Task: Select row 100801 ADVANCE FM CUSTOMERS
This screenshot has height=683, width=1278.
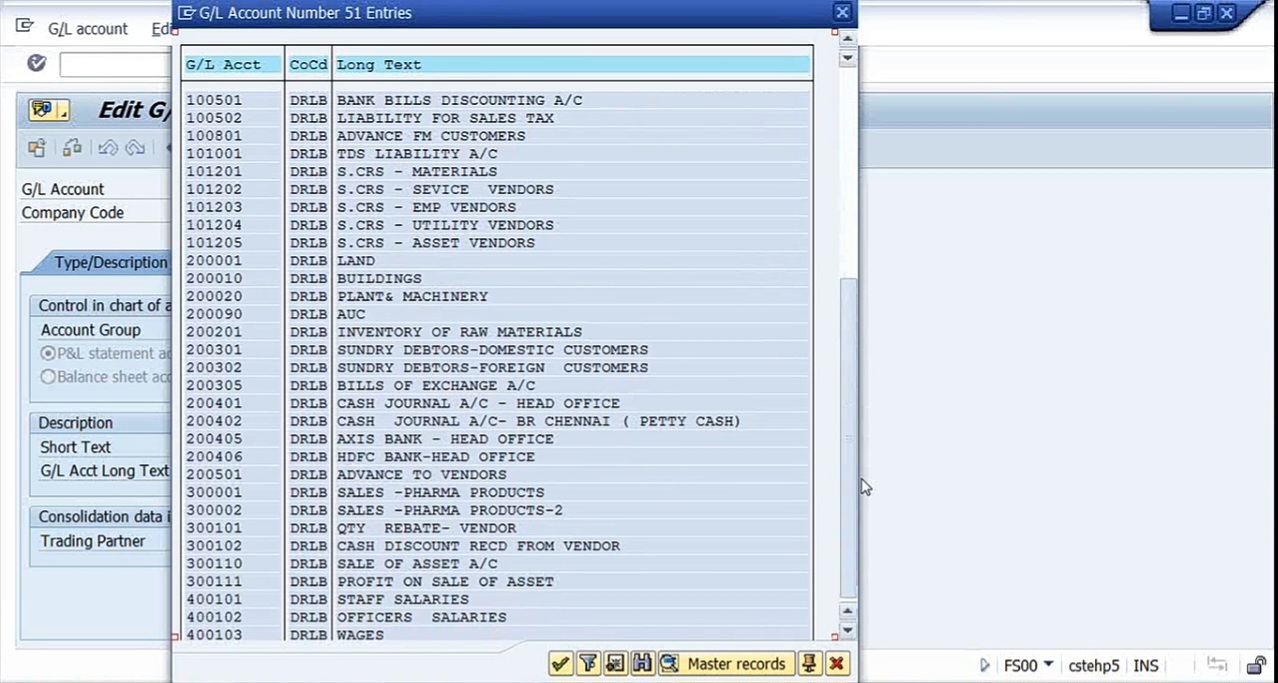Action: (x=497, y=136)
